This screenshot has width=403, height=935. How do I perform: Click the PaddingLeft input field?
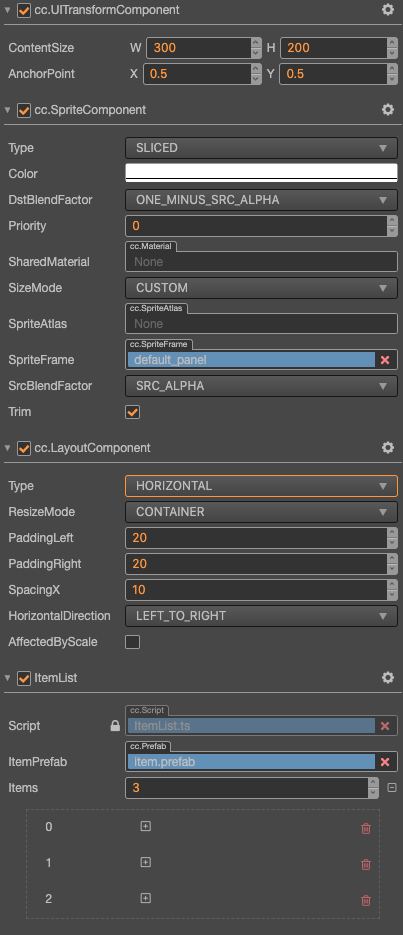point(256,538)
